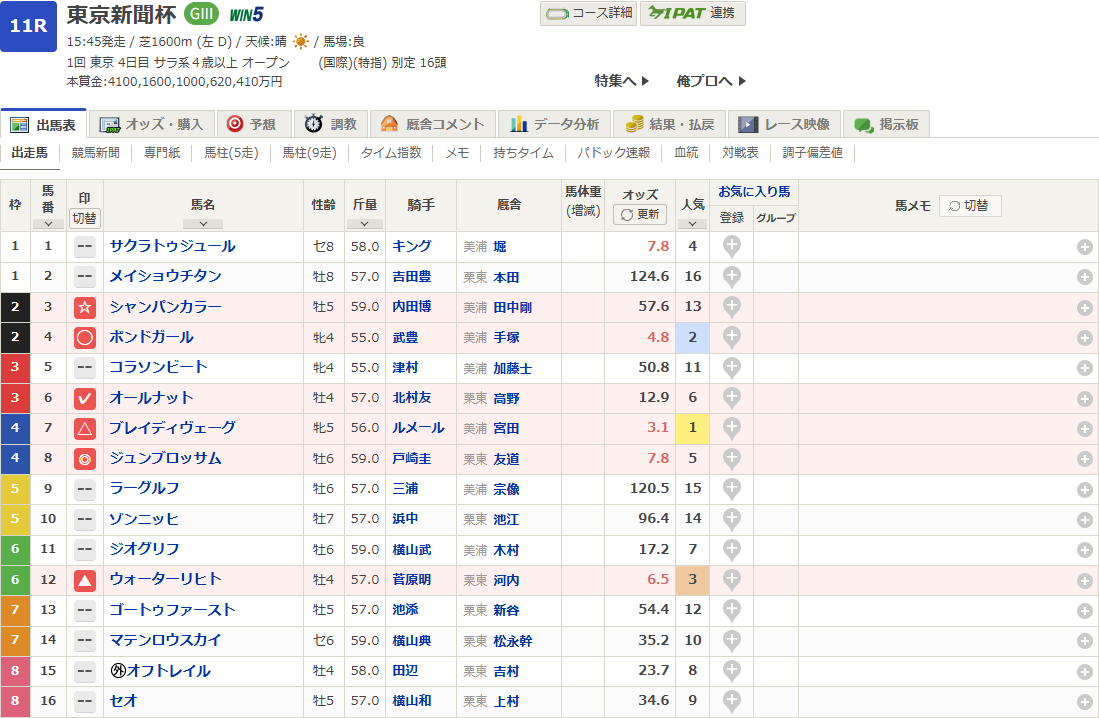Image resolution: width=1099 pixels, height=718 pixels.
Task: Click the memo plus icon for マテンロウスカイ
Action: [1084, 641]
